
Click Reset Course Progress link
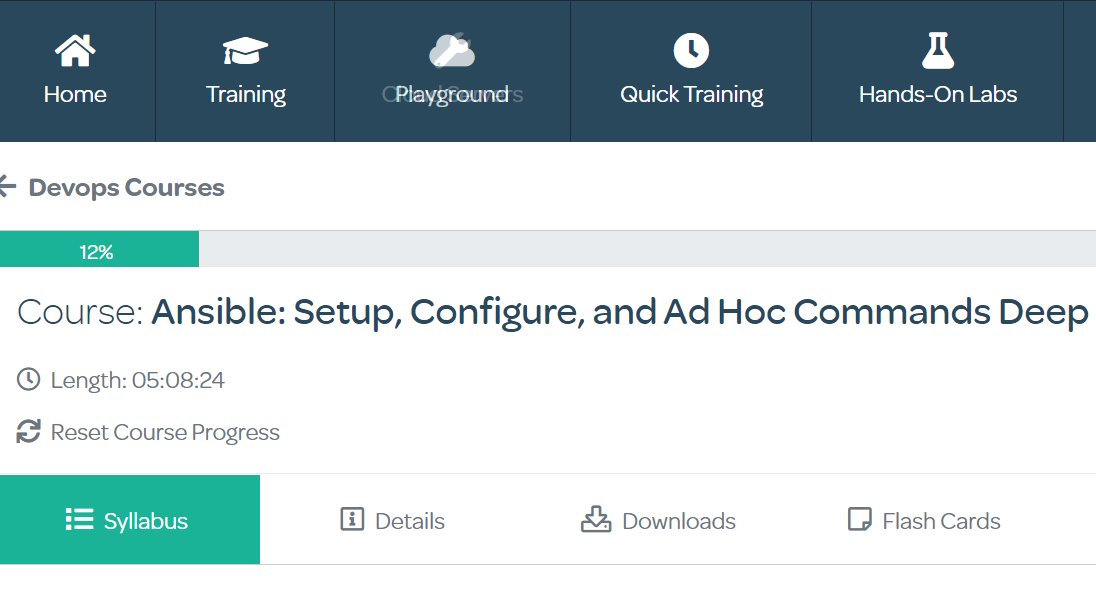[x=165, y=432]
